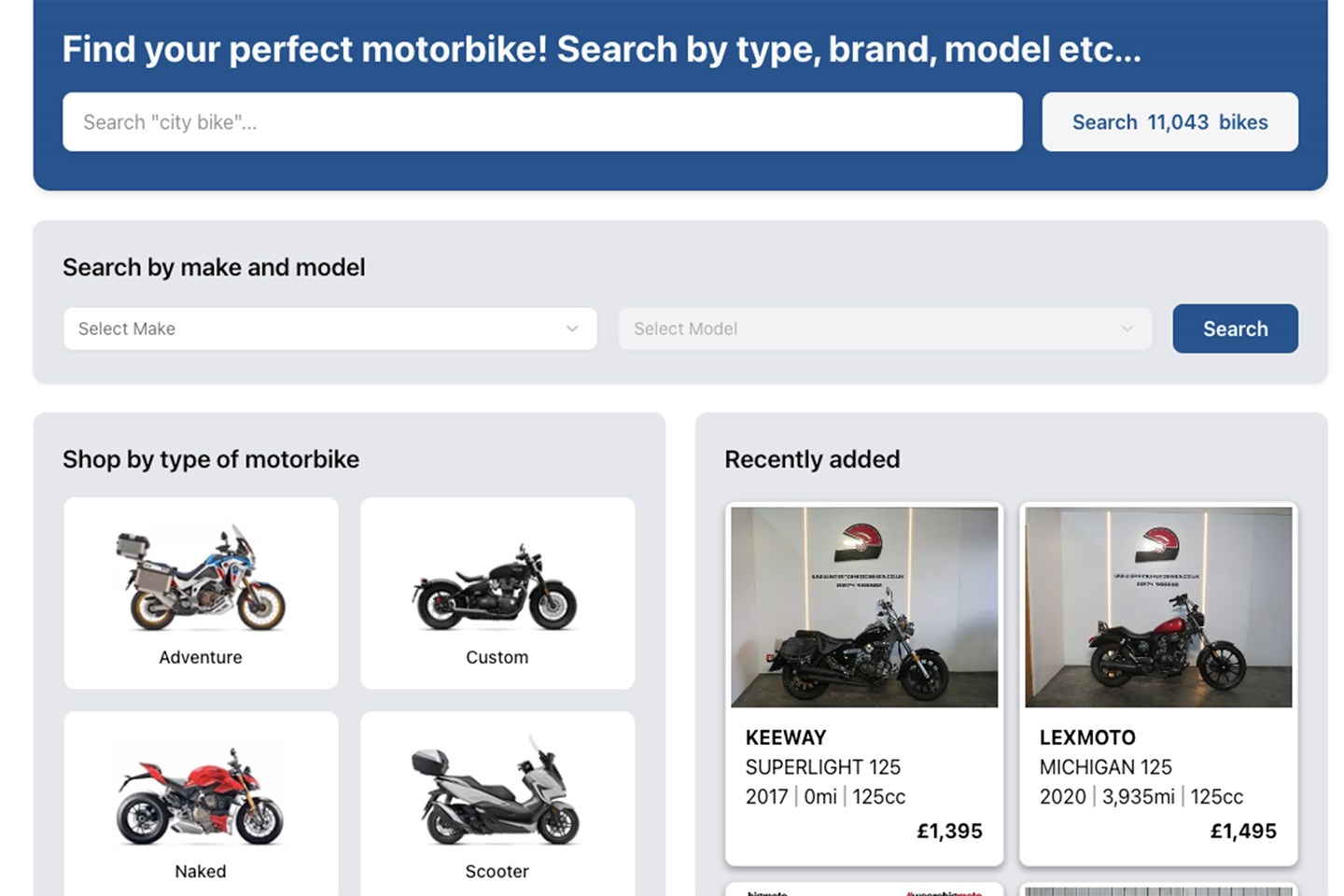1344x896 pixels.
Task: Click the Custom motorbike image
Action: click(x=497, y=590)
